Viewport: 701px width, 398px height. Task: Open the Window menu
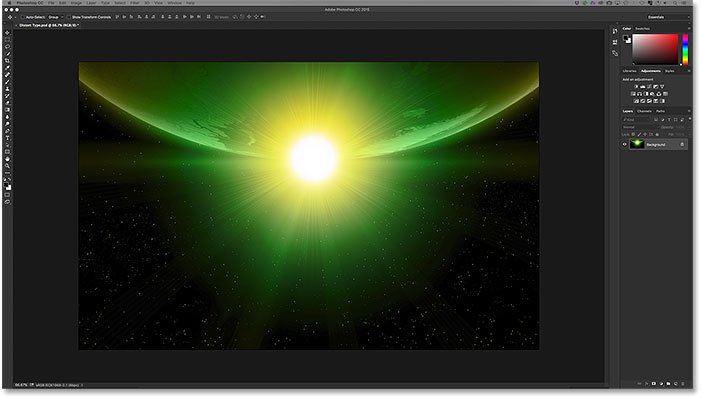tap(174, 3)
